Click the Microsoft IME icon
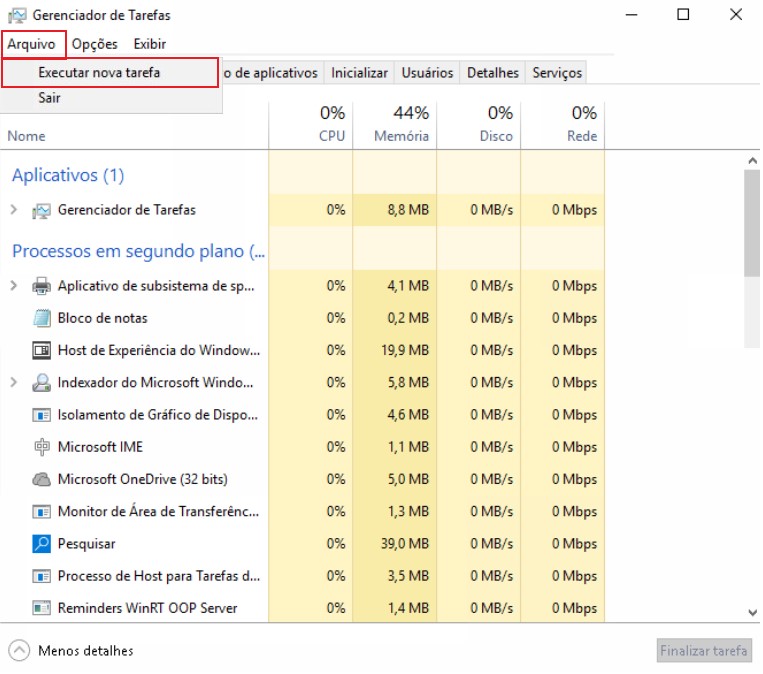Image resolution: width=763 pixels, height=674 pixels. click(x=41, y=447)
